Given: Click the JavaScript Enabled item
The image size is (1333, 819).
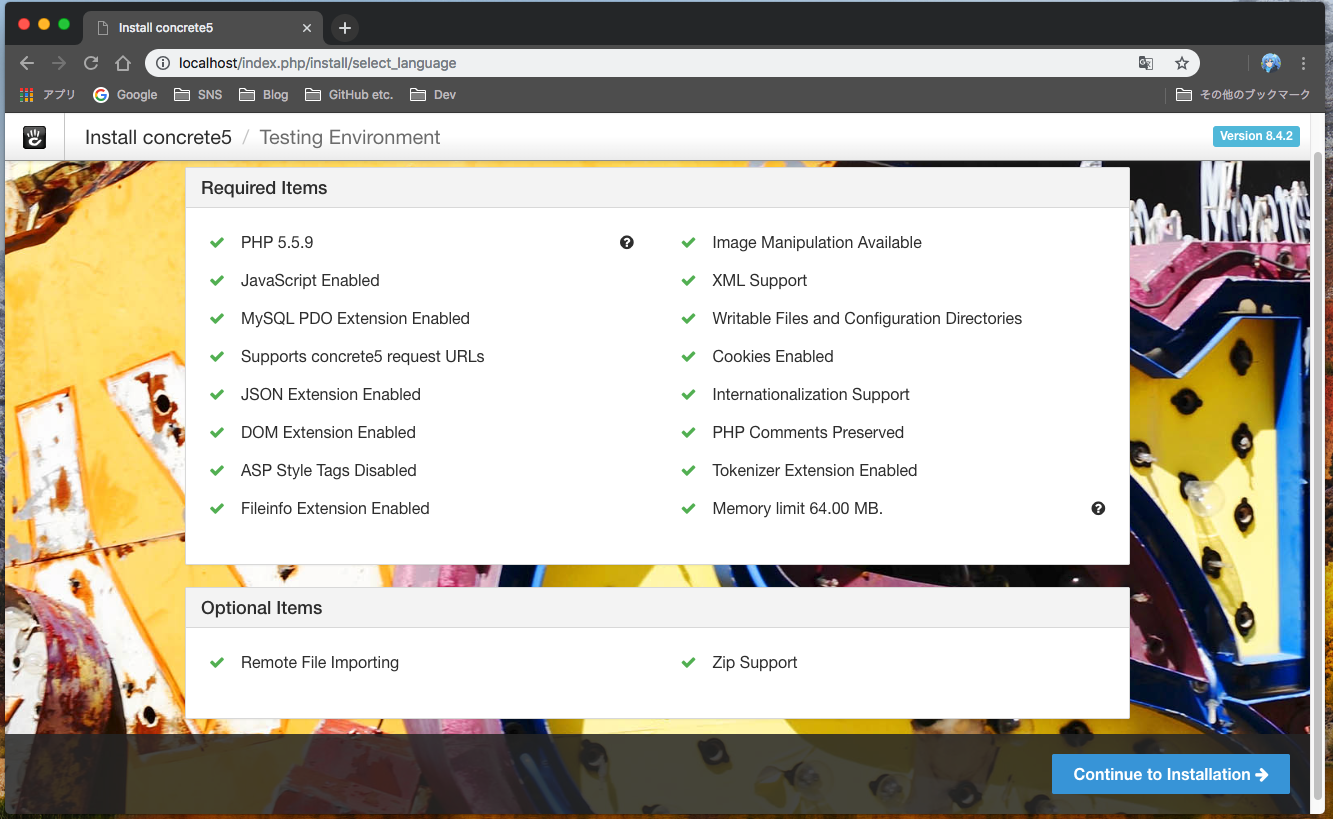Looking at the screenshot, I should click(x=310, y=280).
